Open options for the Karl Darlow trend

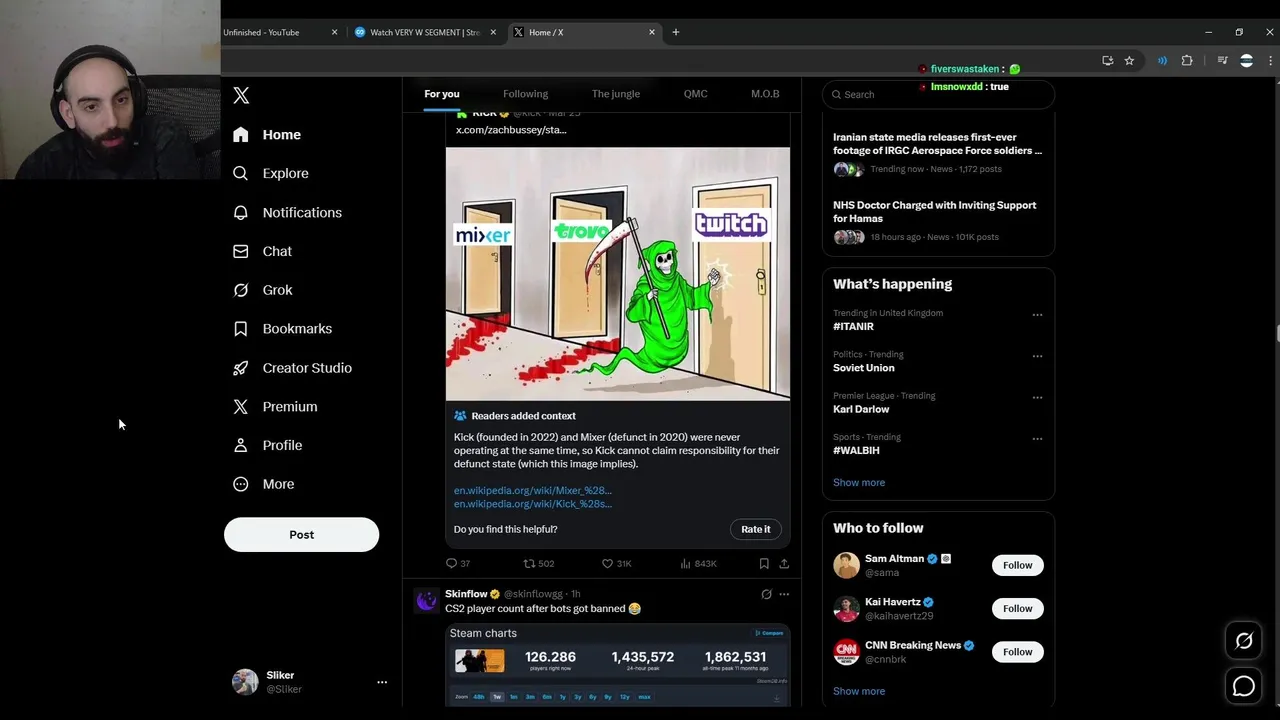(1037, 397)
